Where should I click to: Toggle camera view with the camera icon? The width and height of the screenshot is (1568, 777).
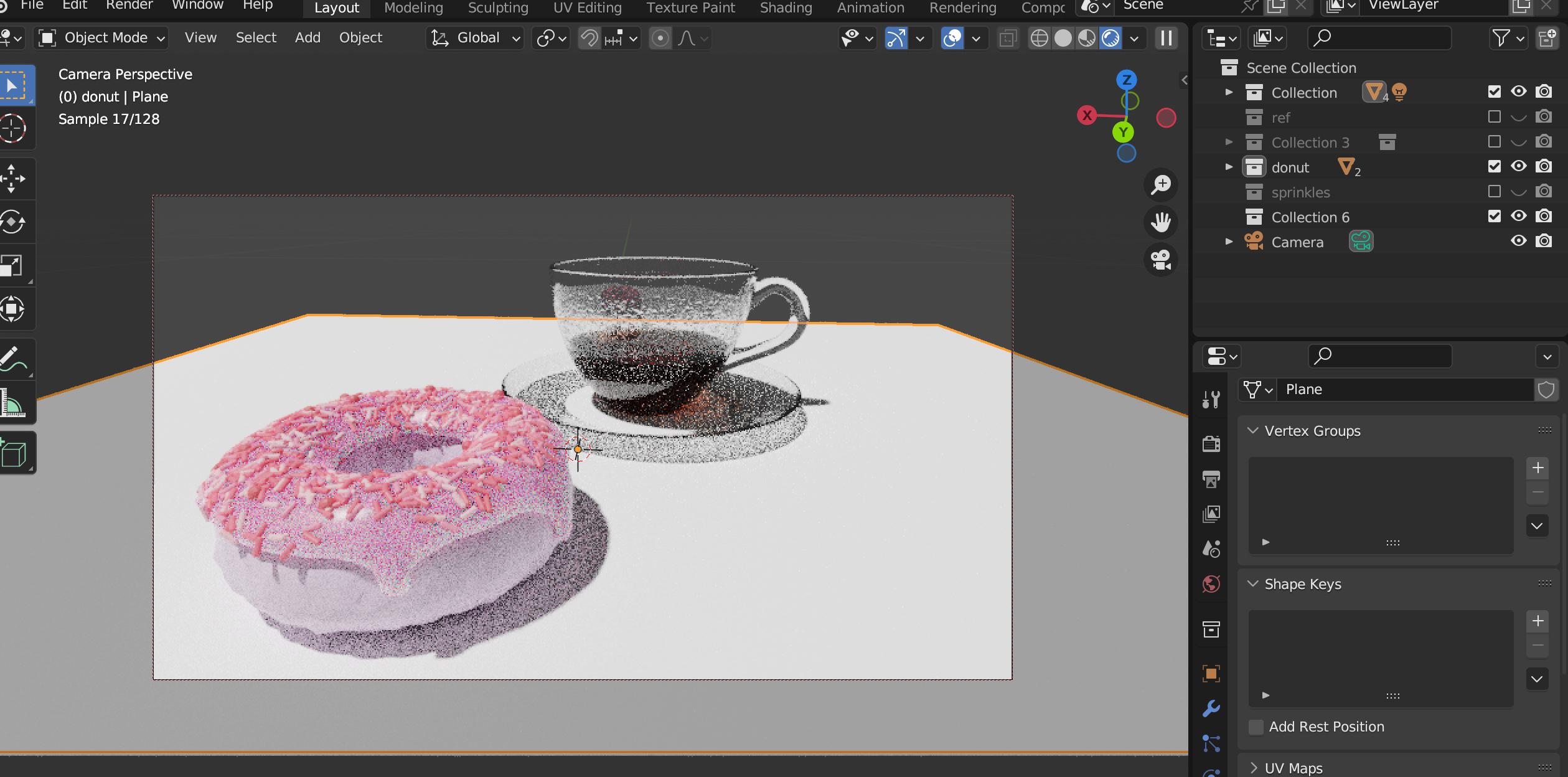point(1161,260)
